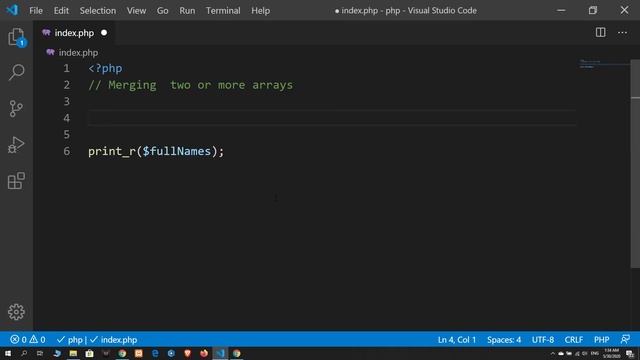Open the Extensions view
The image size is (640, 360).
[x=16, y=180]
